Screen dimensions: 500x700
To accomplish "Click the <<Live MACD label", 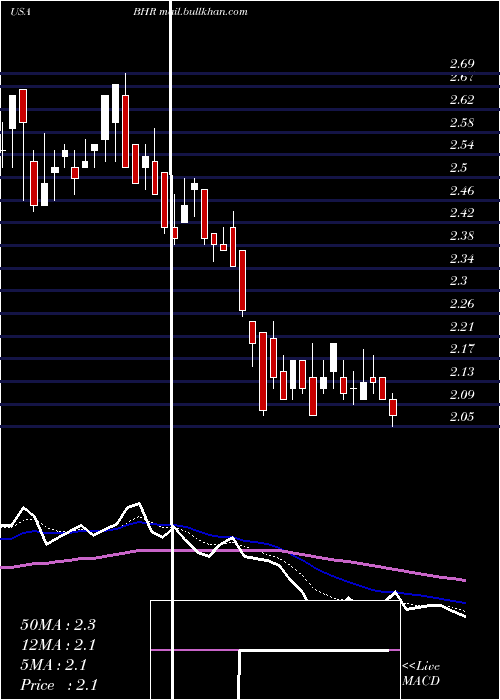I will [x=421, y=674].
